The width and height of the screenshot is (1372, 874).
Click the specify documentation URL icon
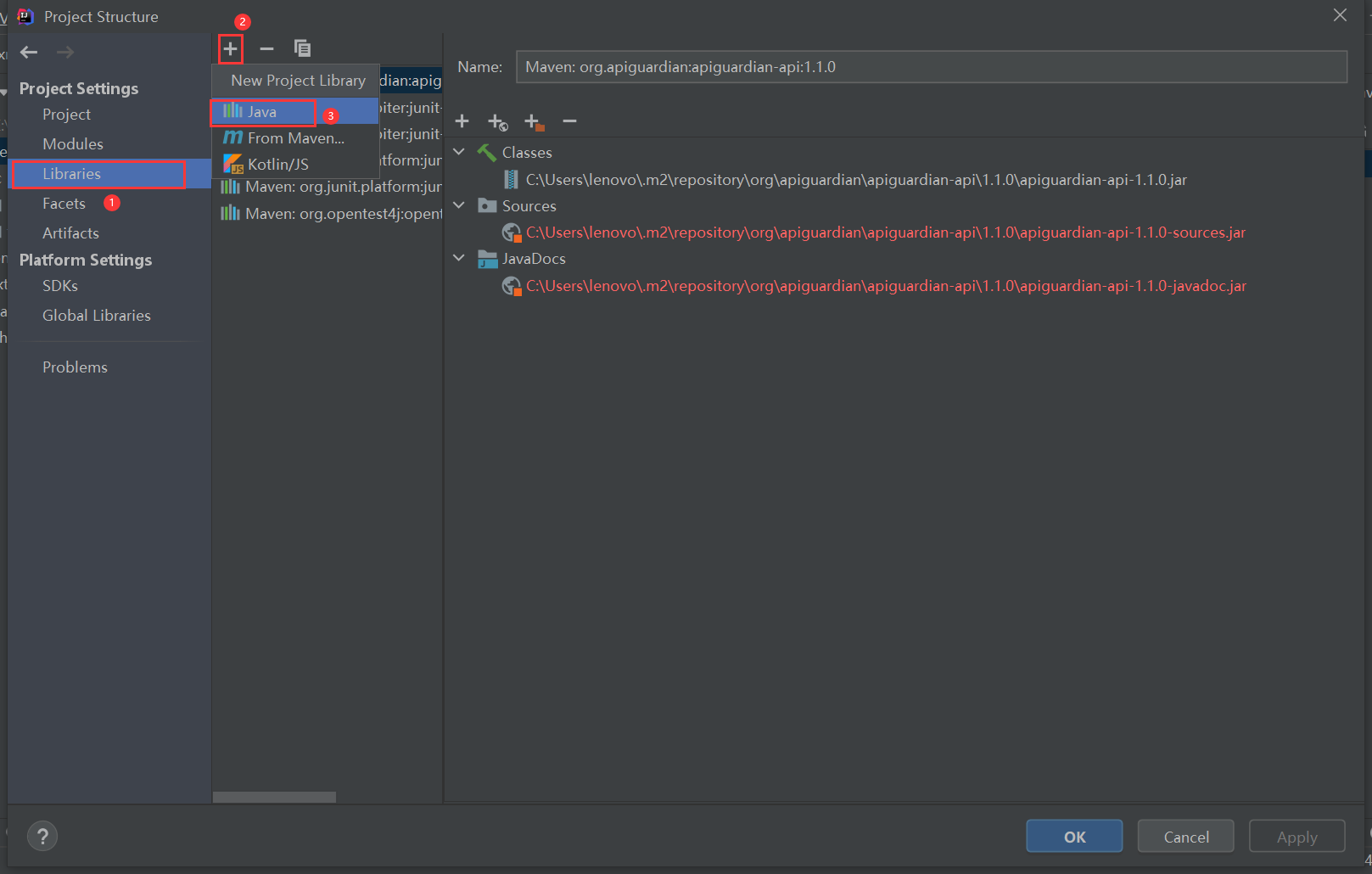[x=498, y=122]
